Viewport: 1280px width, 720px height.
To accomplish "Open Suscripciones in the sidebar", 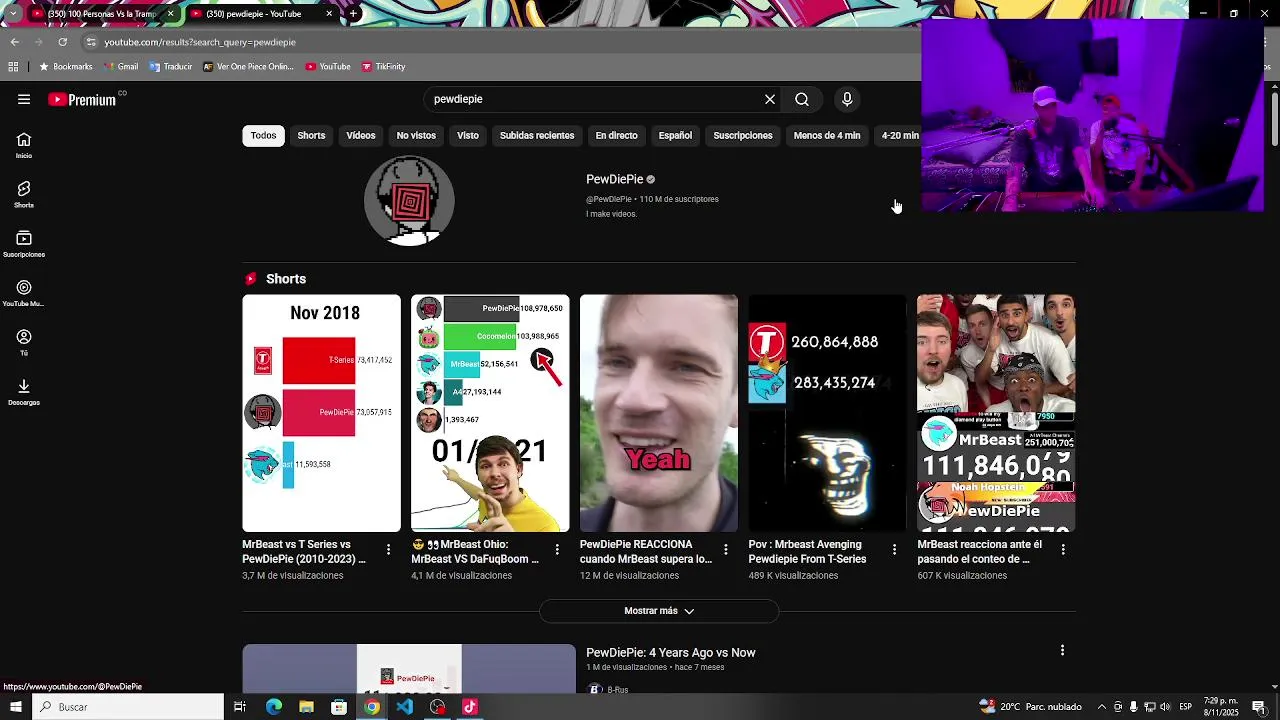I will (24, 243).
